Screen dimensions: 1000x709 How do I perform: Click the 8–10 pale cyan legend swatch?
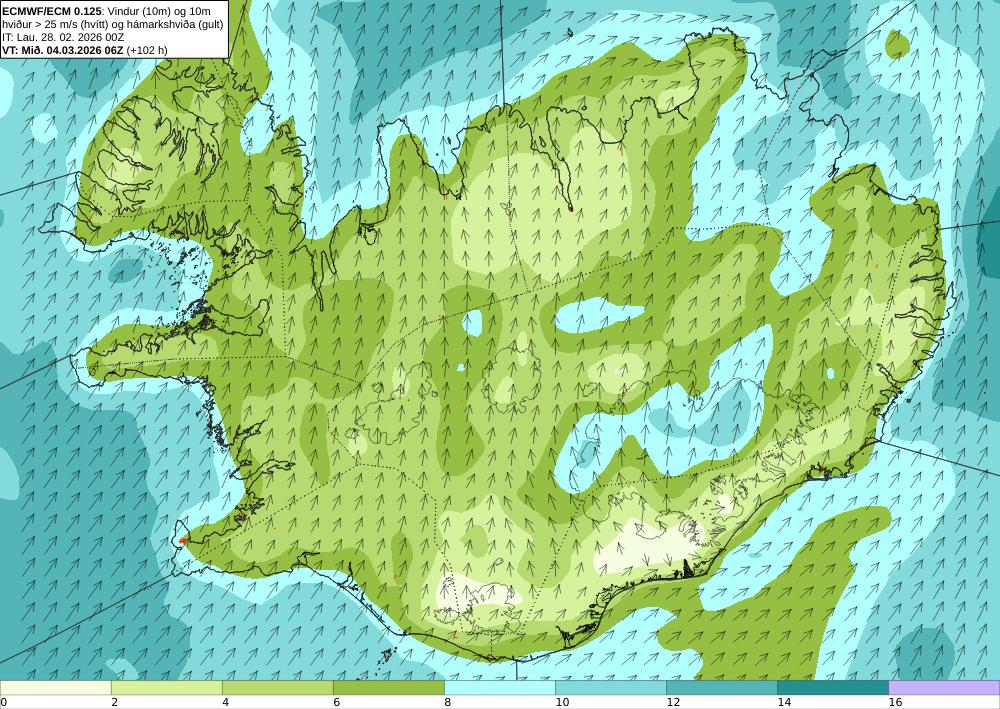500,688
